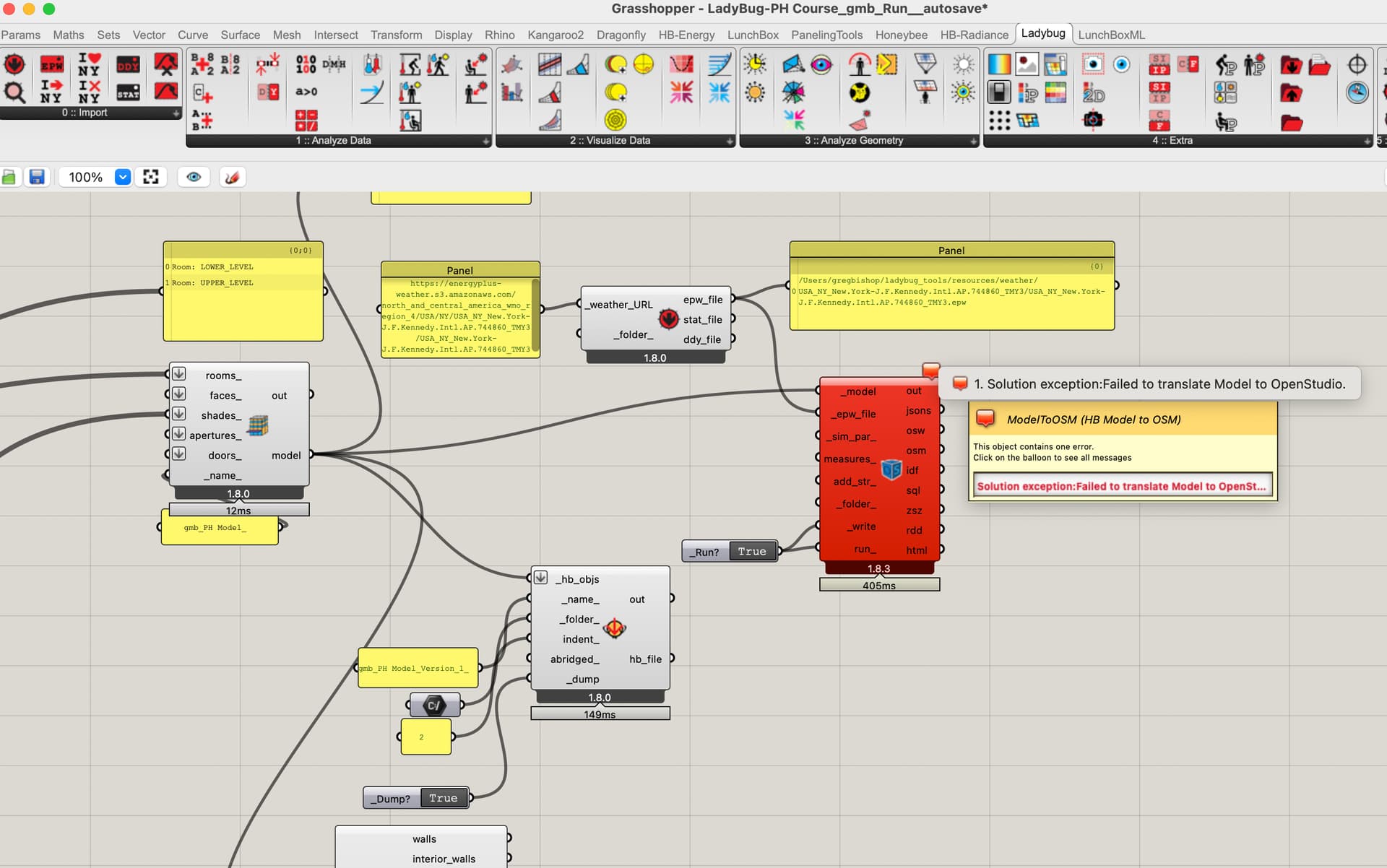
Task: Select the HB Model component colored cube icon
Action: point(258,425)
